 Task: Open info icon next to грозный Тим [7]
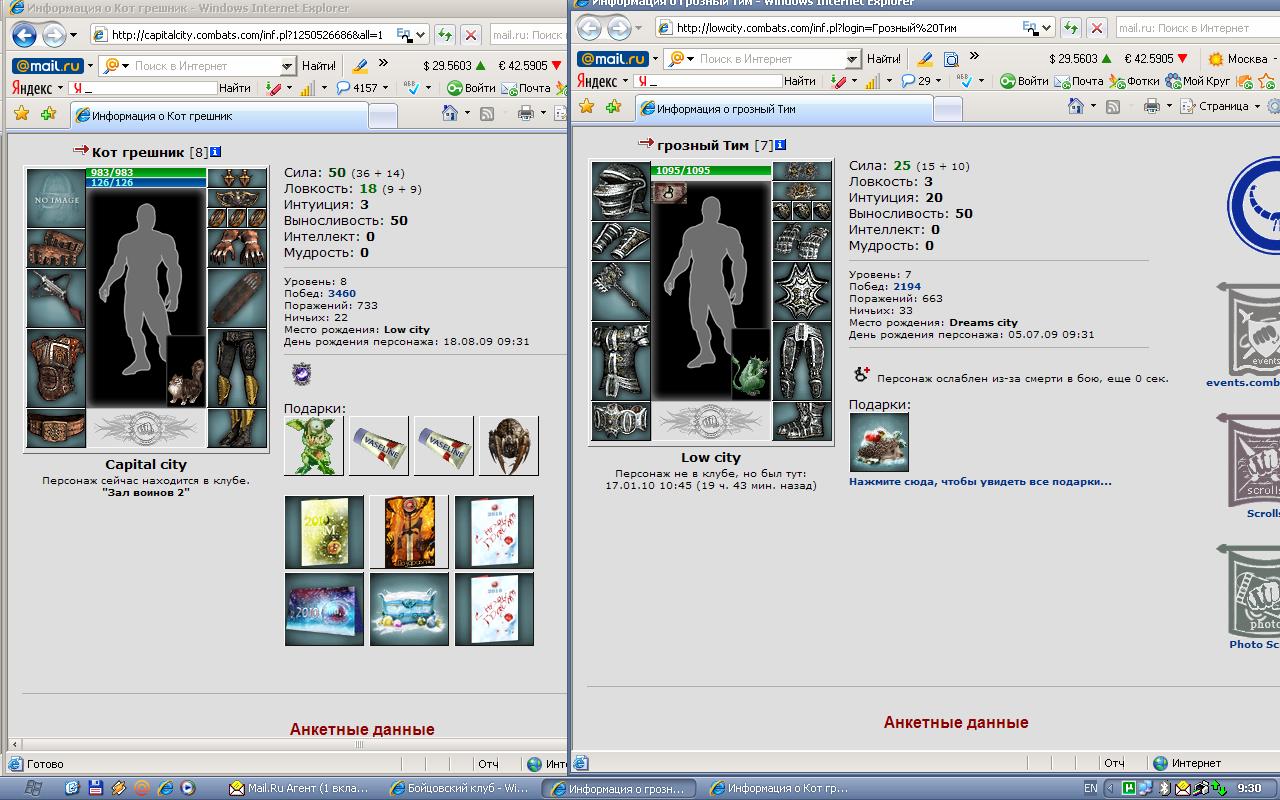[x=780, y=145]
